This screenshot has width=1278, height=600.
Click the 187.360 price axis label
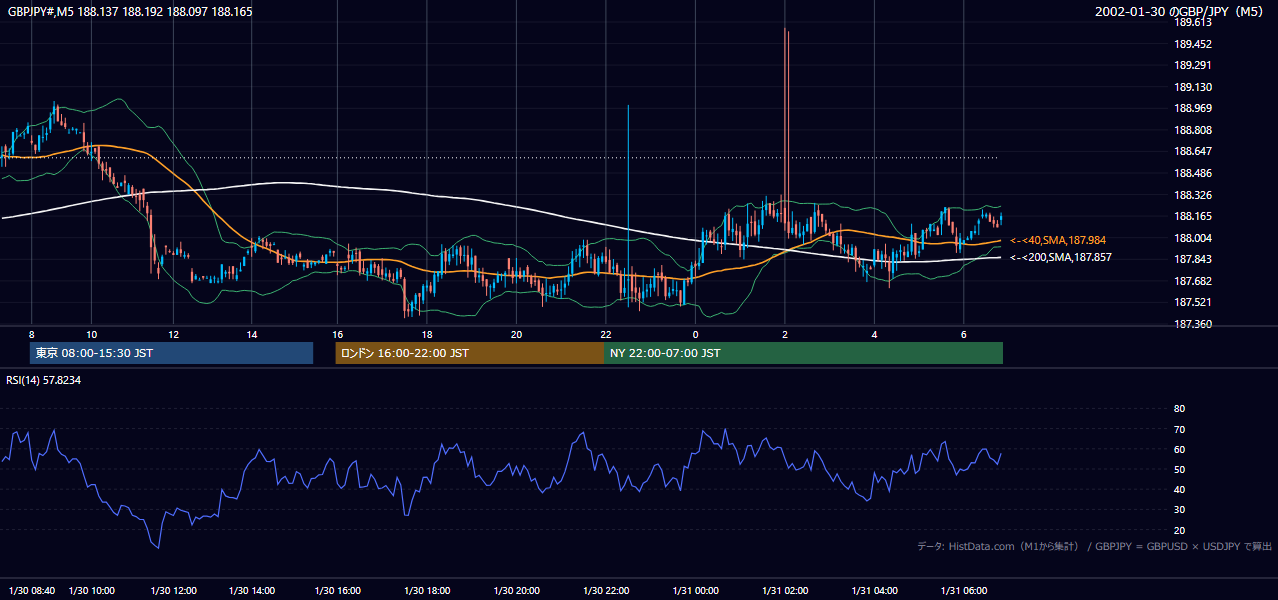(x=1193, y=324)
